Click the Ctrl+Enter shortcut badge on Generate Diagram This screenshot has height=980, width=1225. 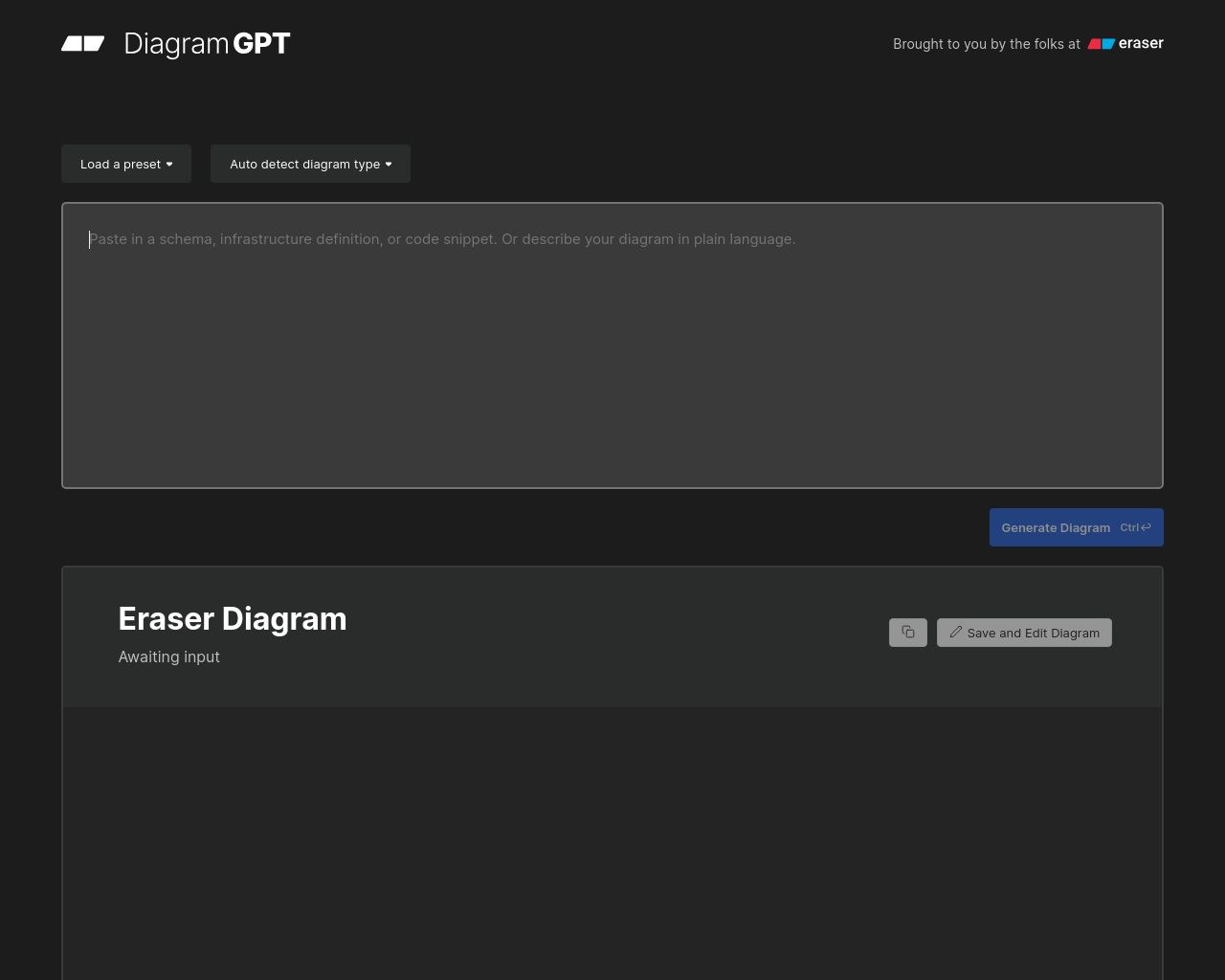point(1134,527)
